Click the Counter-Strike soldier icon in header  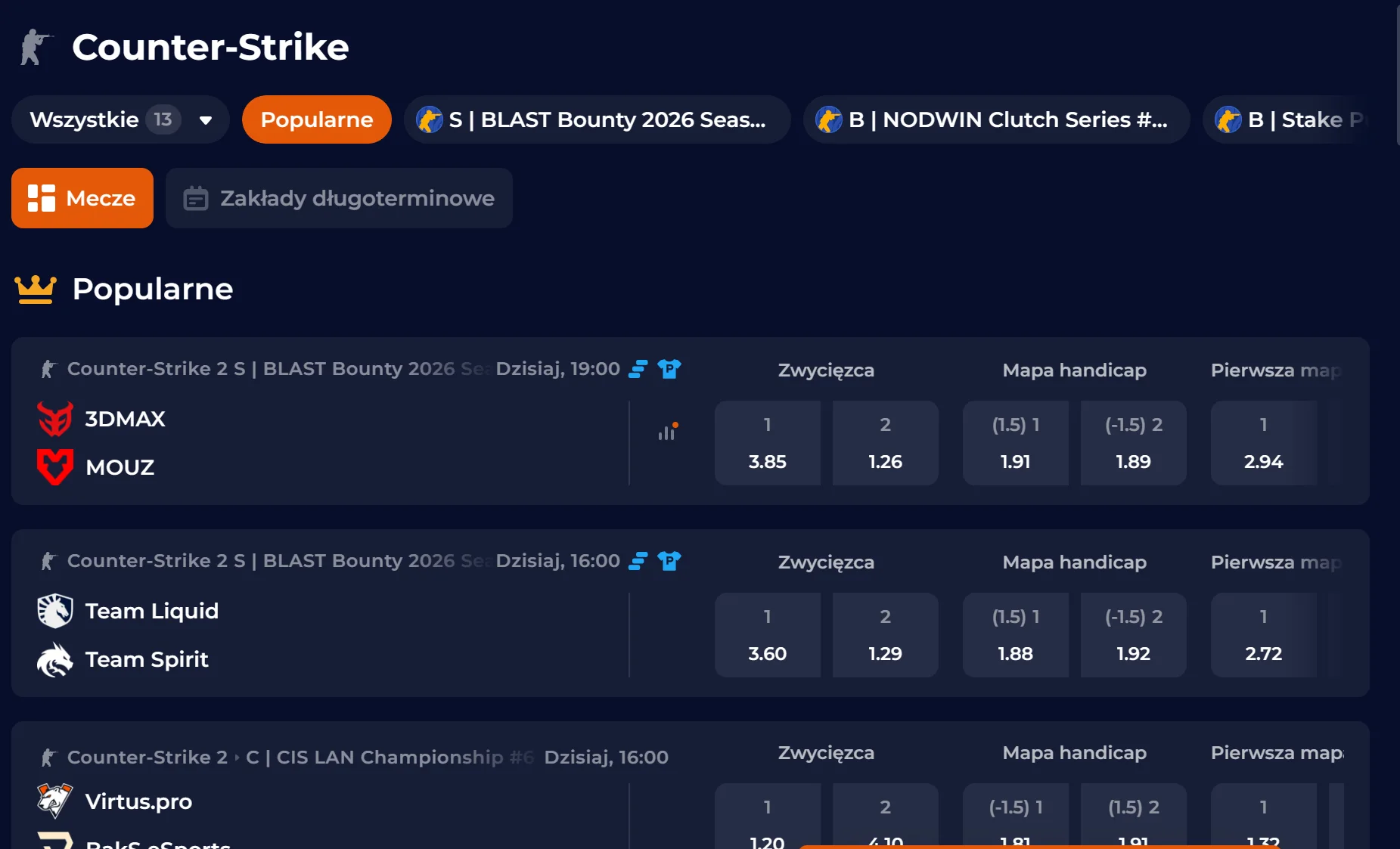coord(35,47)
